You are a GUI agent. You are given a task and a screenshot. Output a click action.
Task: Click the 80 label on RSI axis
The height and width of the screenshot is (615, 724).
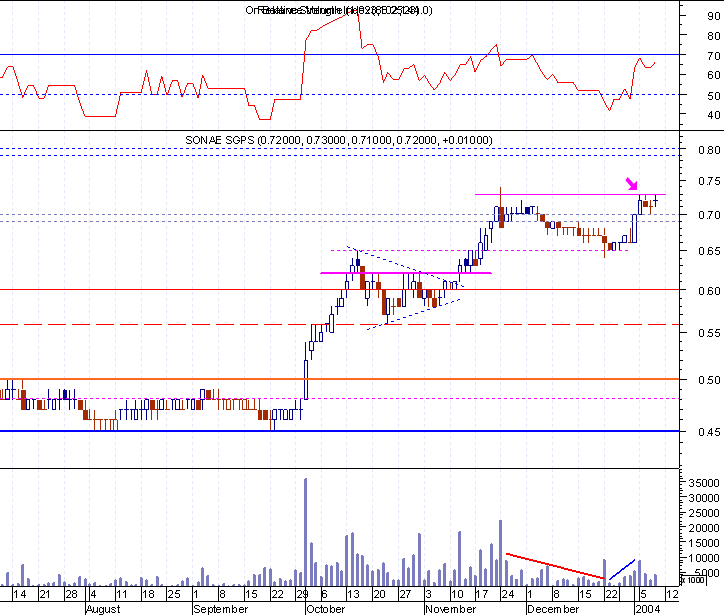tap(713, 36)
